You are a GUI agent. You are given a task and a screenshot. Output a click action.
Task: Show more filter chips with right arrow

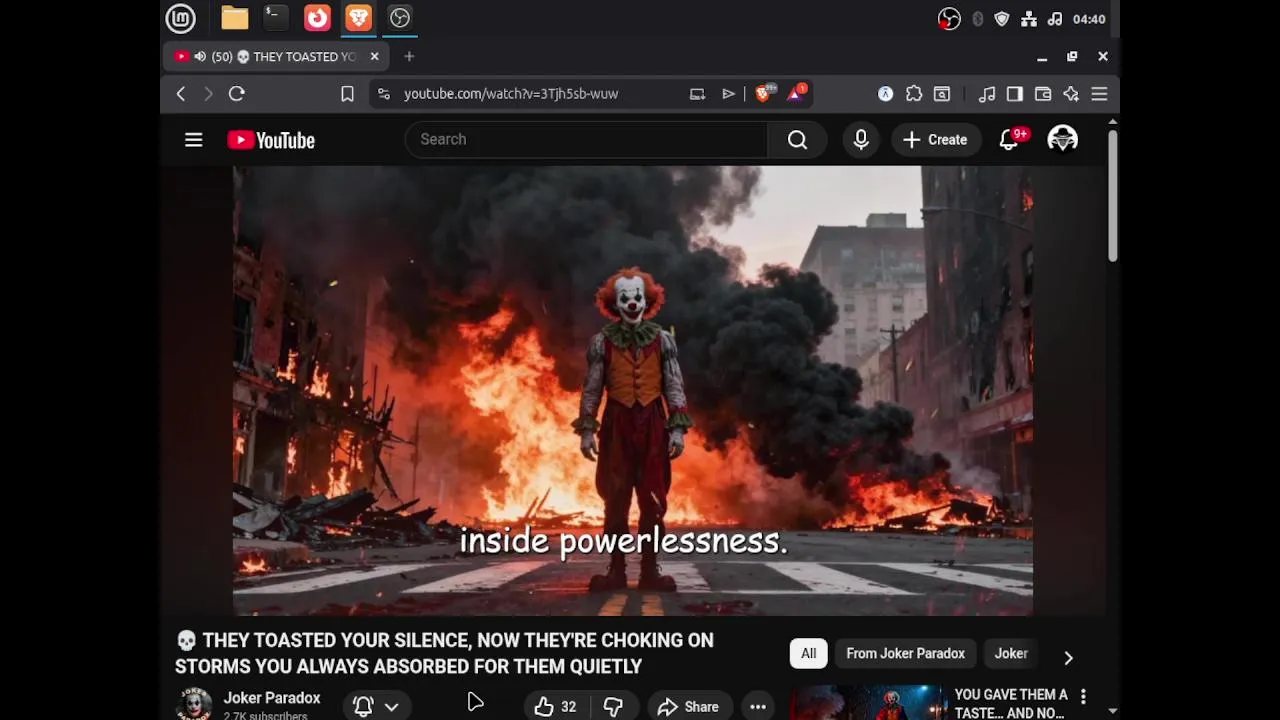(x=1068, y=657)
